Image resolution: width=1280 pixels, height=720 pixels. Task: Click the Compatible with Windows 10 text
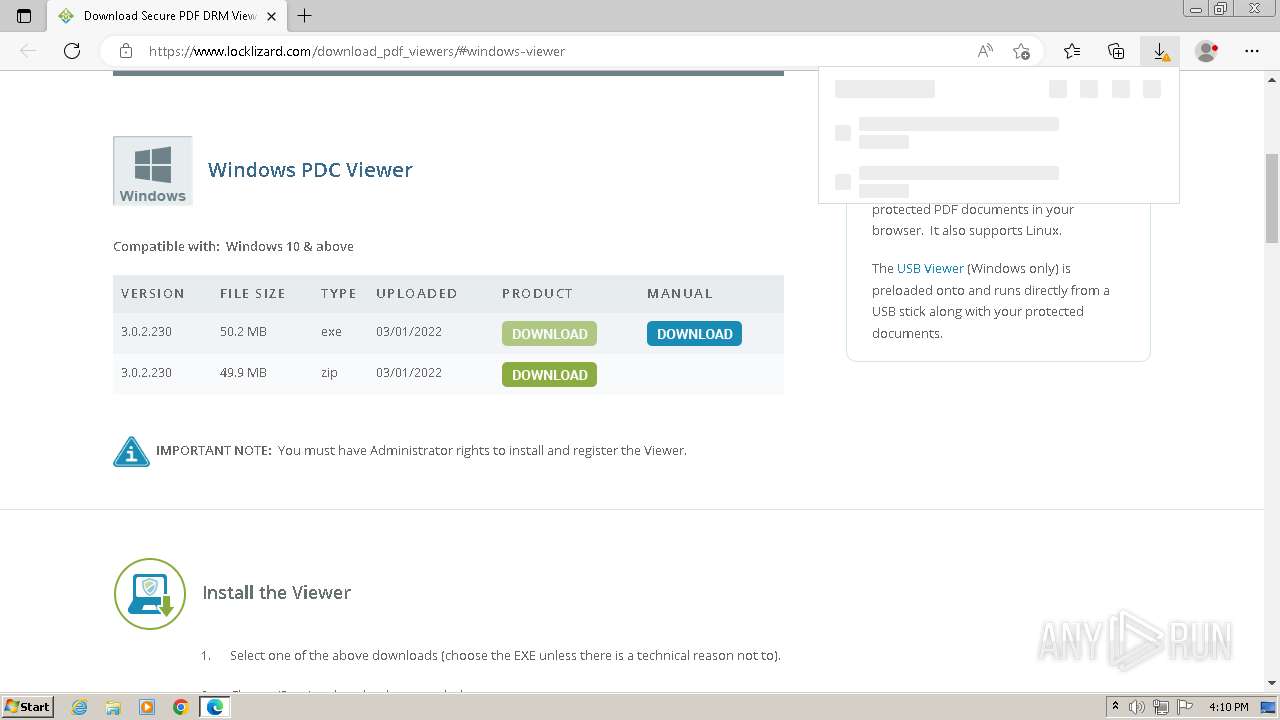coord(233,246)
